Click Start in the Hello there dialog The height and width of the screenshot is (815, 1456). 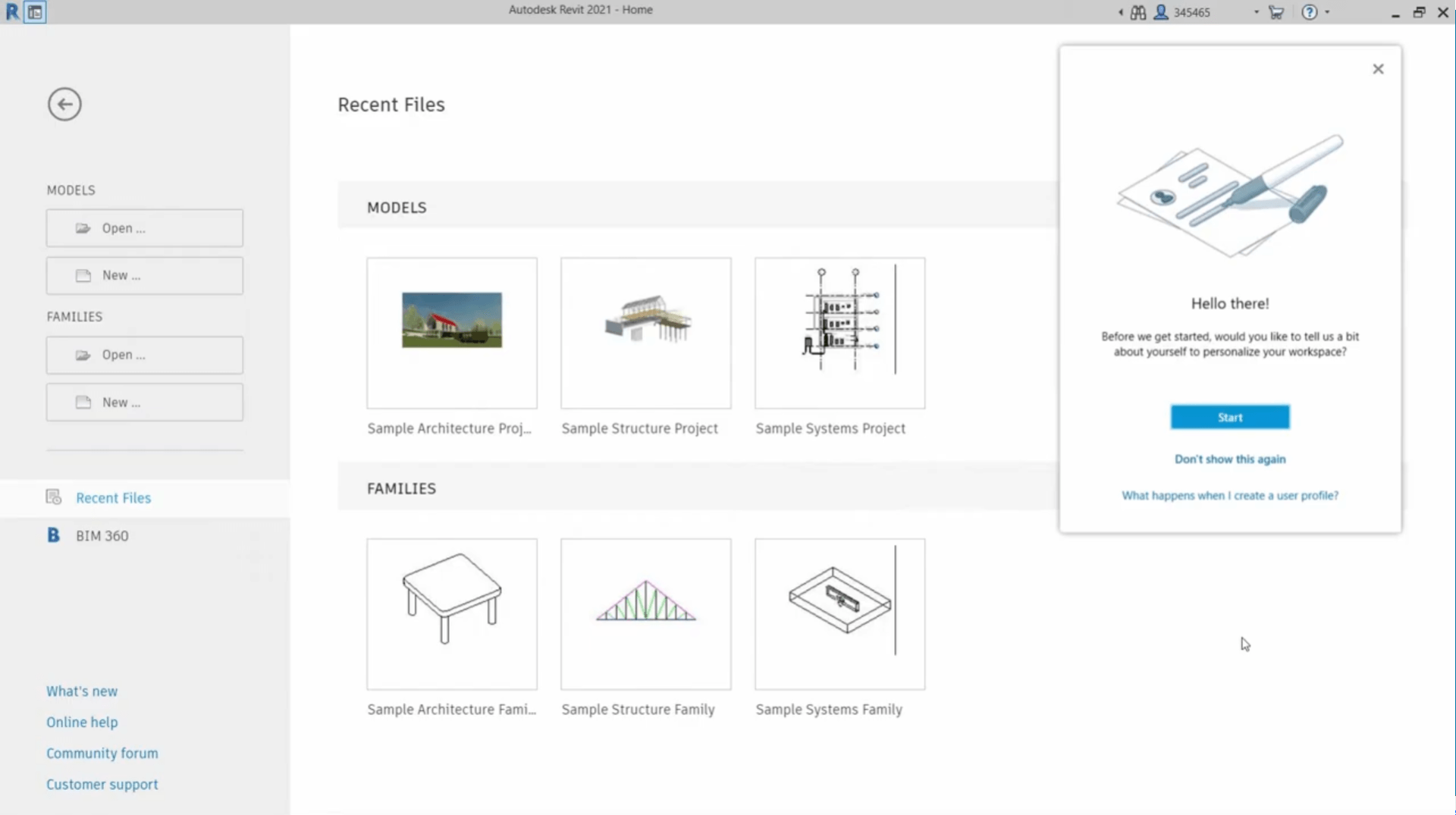(1230, 417)
